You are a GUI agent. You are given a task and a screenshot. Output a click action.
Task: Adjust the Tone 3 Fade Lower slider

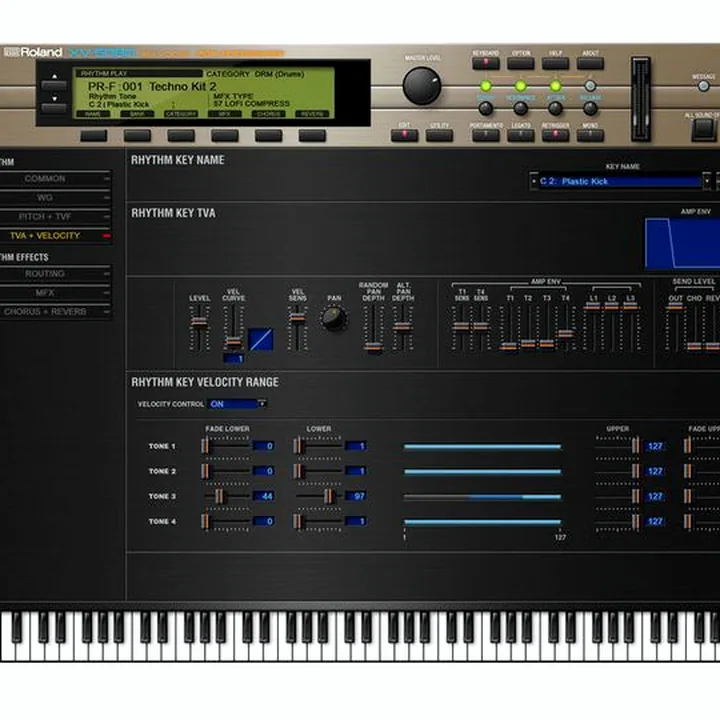point(219,496)
